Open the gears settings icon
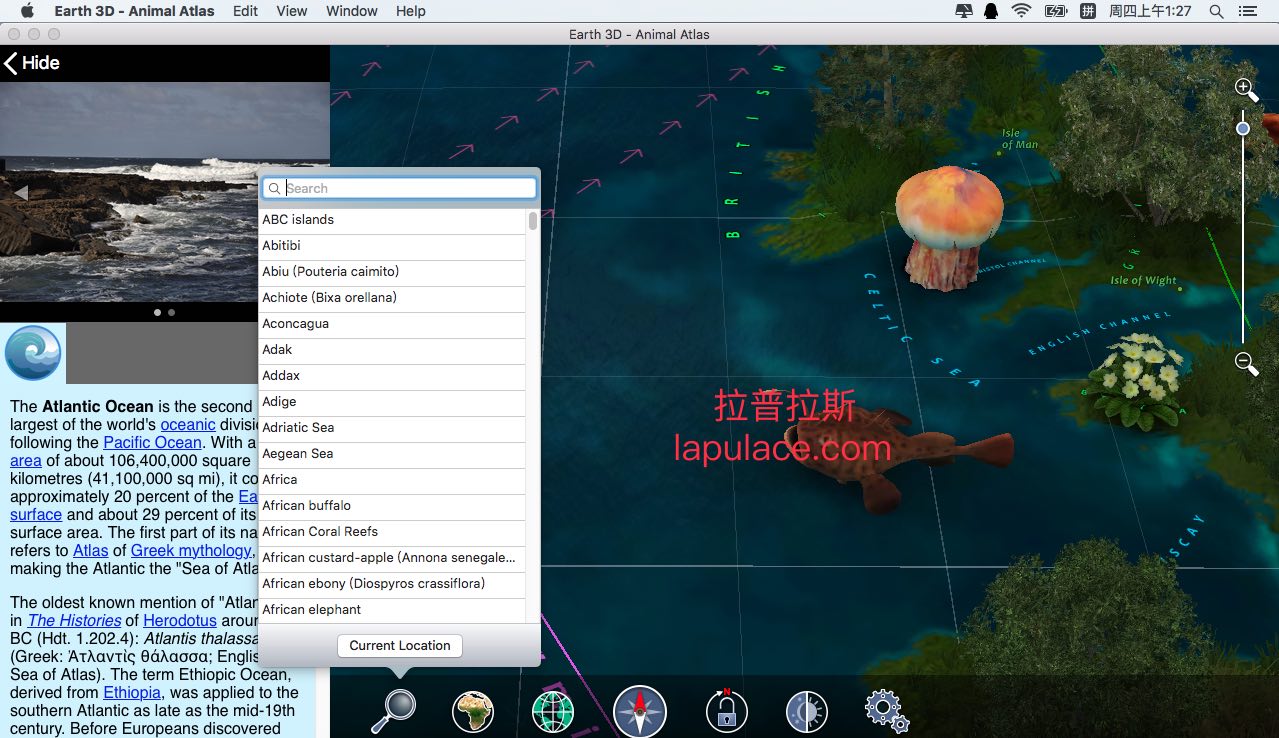 coord(886,711)
